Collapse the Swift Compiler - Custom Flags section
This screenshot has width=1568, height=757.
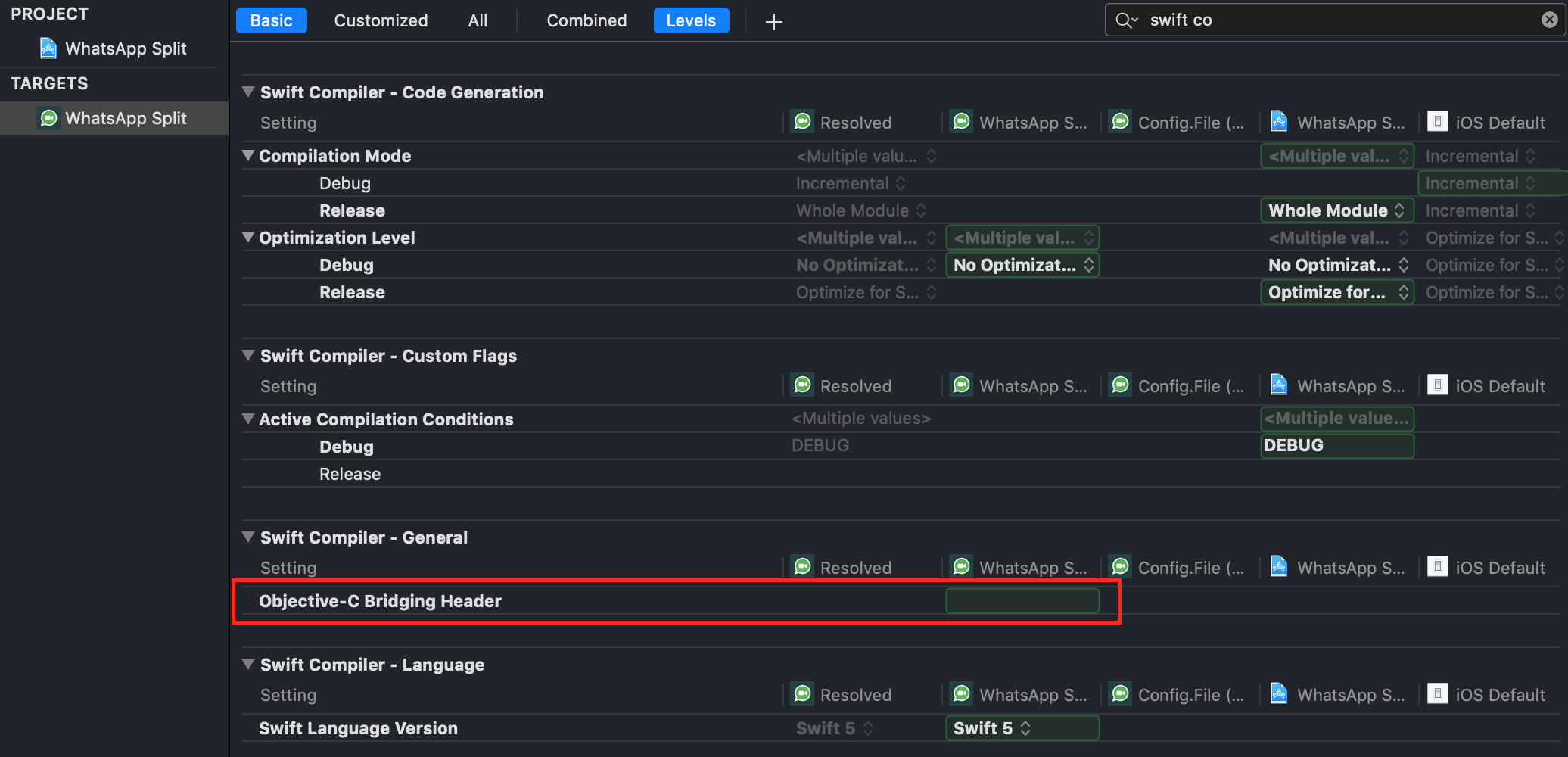point(248,355)
